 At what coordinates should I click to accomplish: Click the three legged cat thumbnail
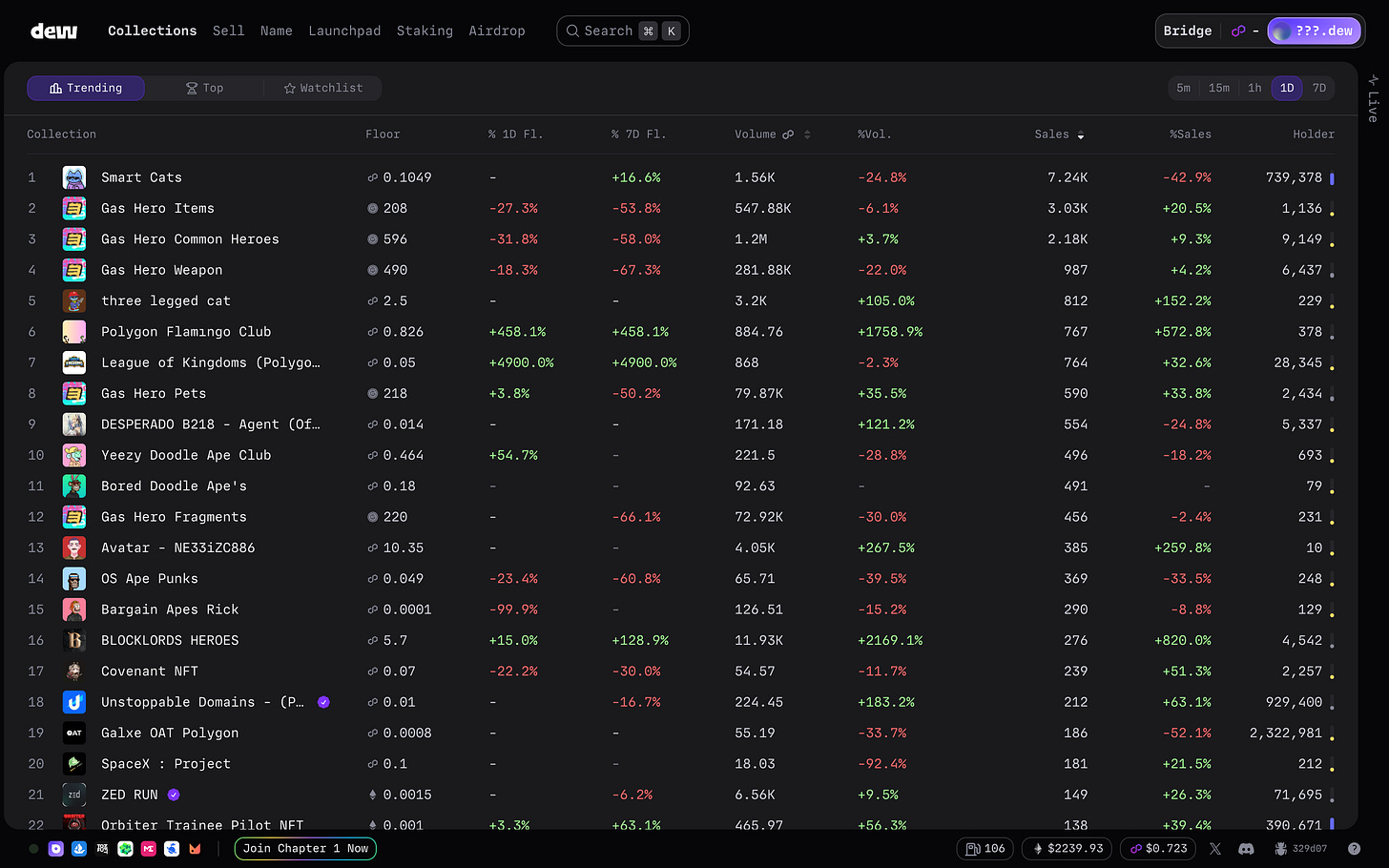click(x=74, y=300)
